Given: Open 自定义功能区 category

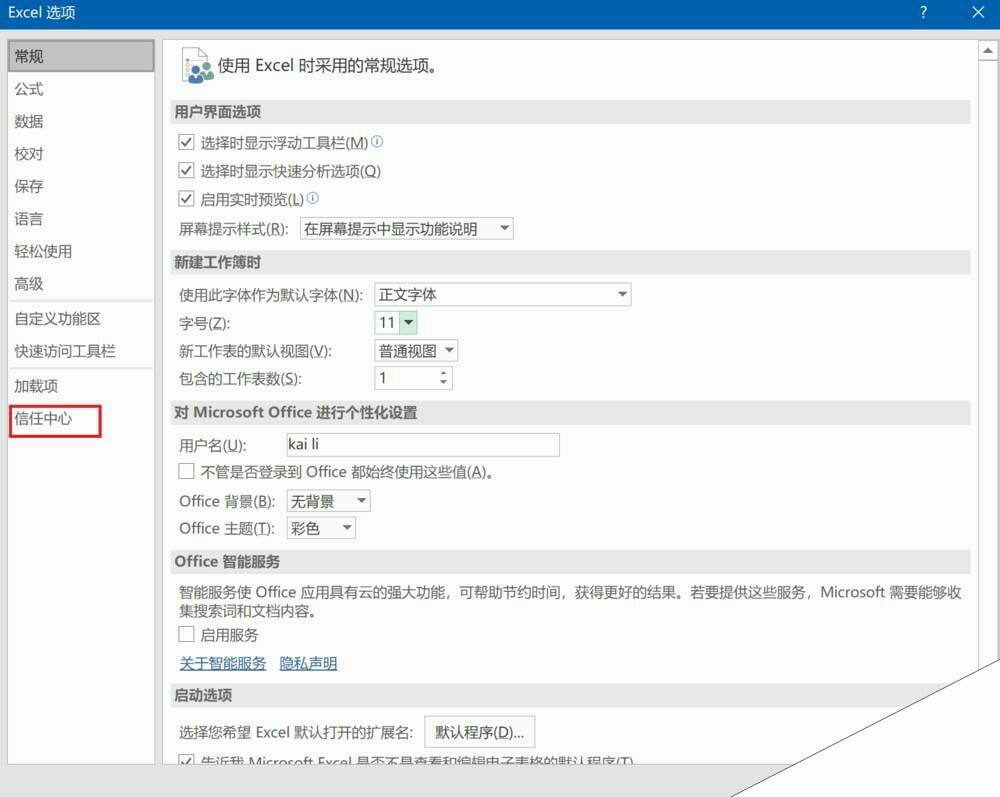Looking at the screenshot, I should [81, 319].
